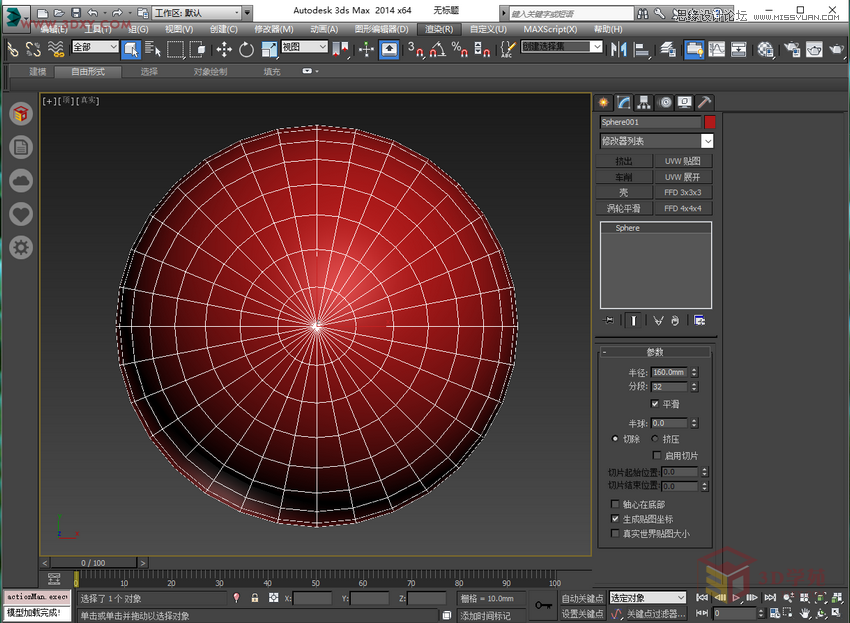Activate the Select and Rotate tool

pos(247,49)
